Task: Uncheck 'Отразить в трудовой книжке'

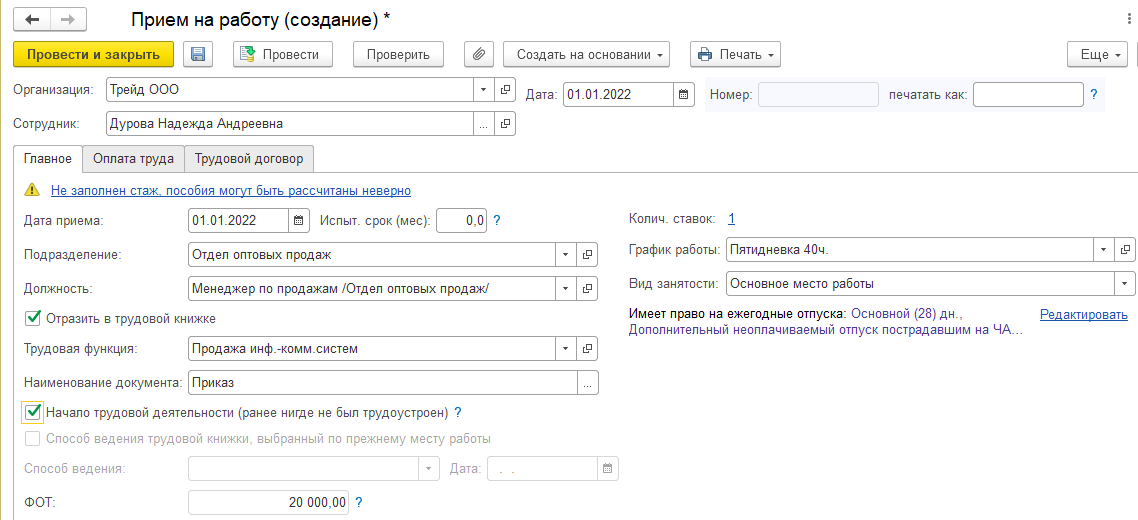Action: (33, 319)
